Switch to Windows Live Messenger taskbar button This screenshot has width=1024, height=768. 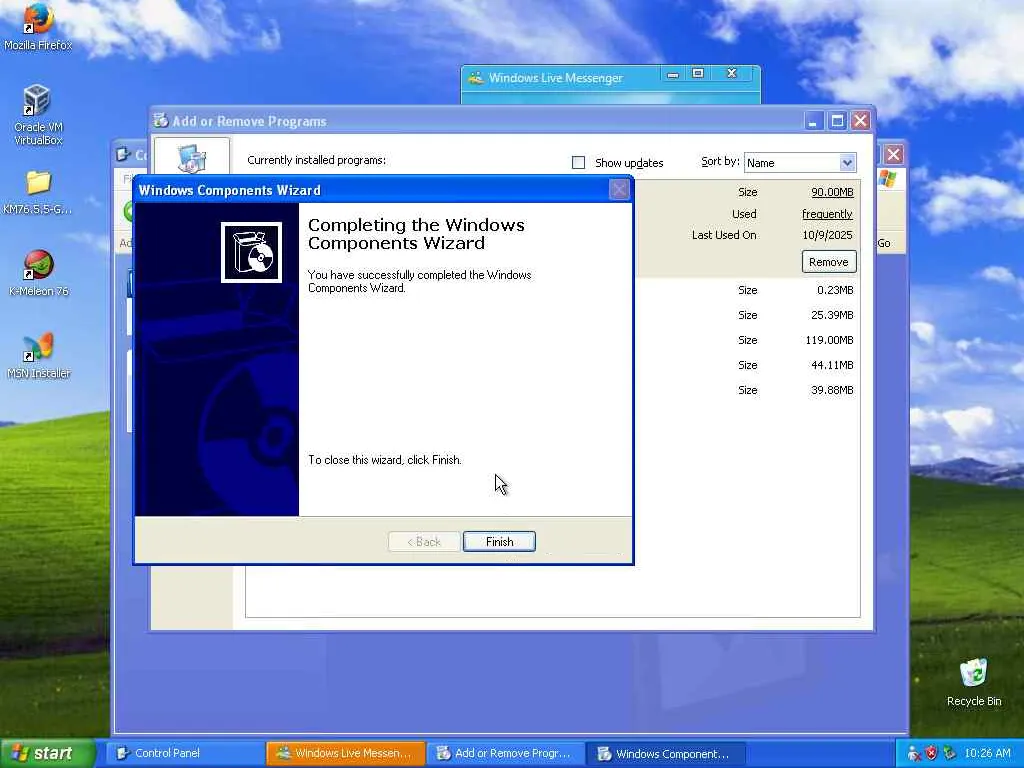pos(345,753)
